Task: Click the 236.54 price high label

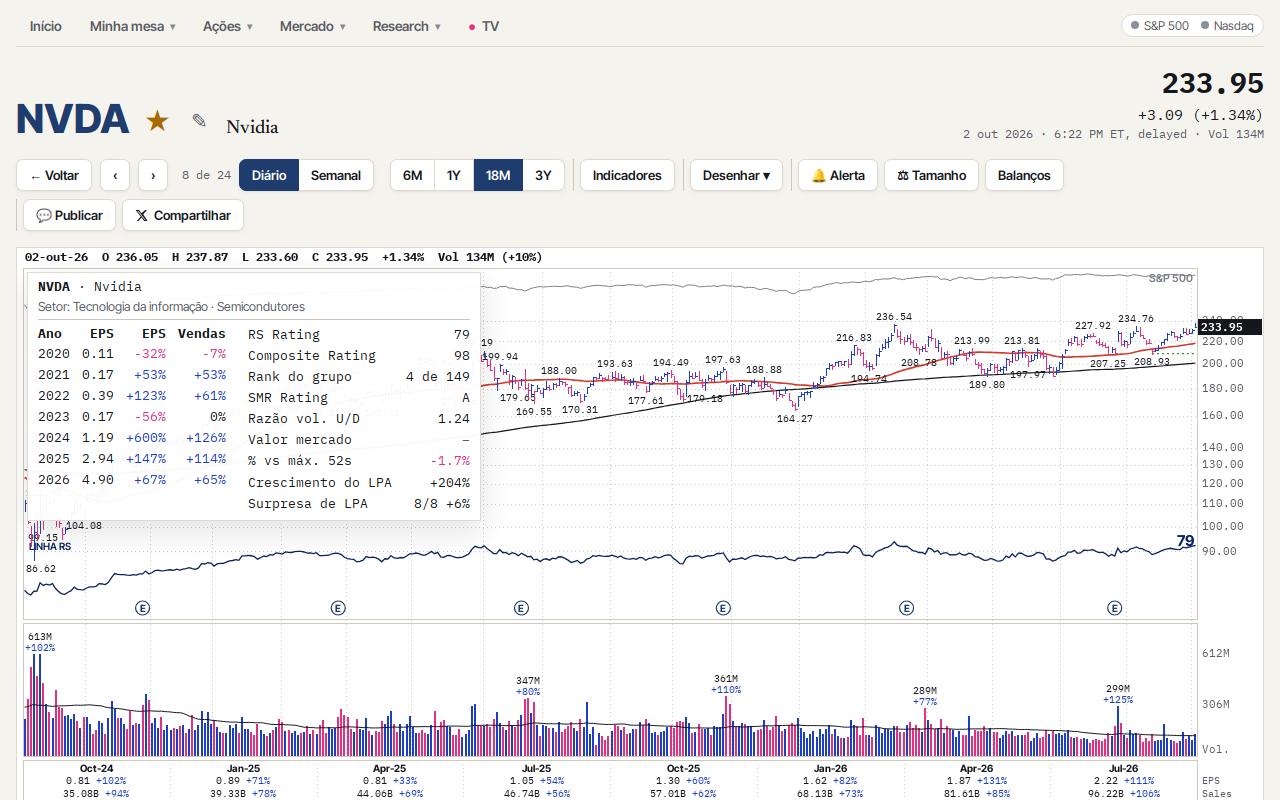Action: click(894, 317)
